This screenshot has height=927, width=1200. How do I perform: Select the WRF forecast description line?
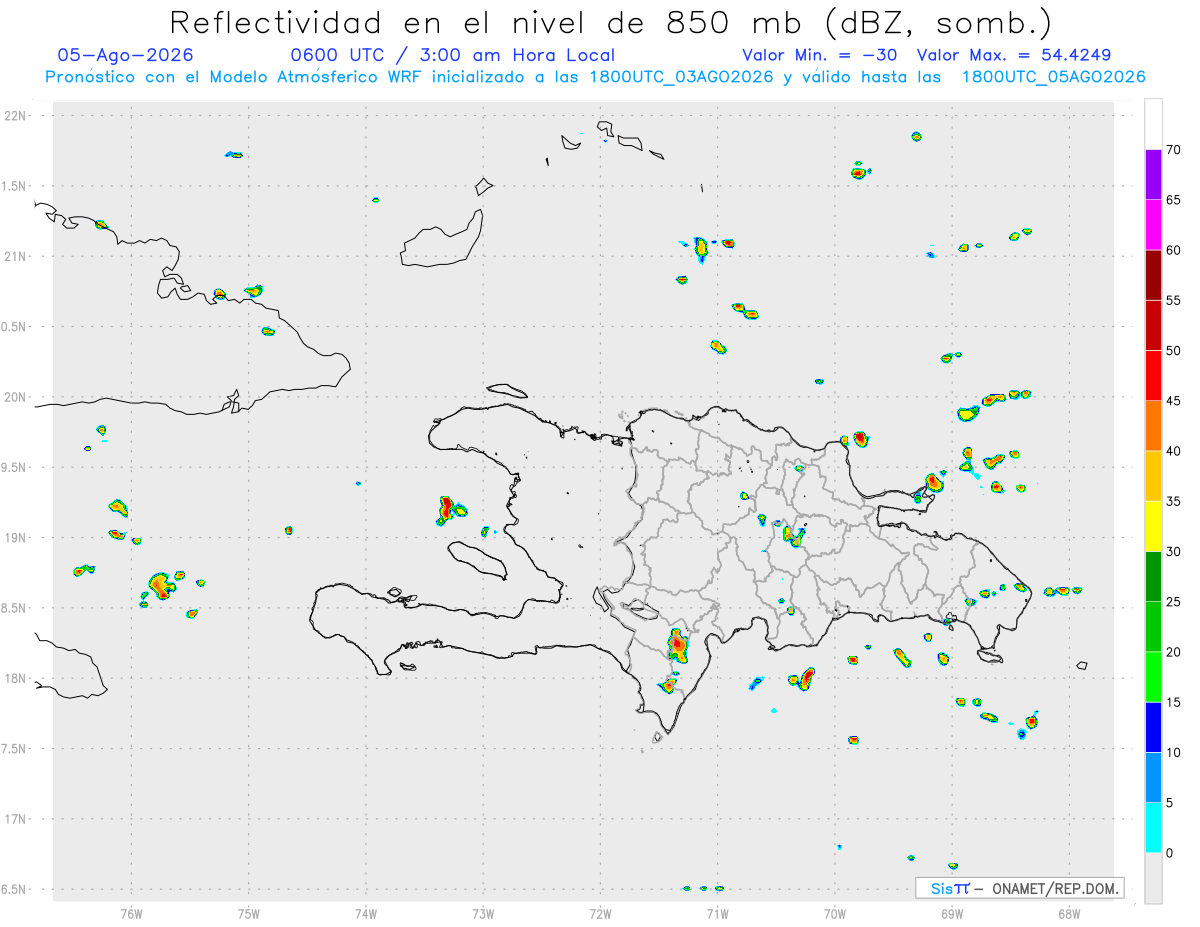[595, 77]
